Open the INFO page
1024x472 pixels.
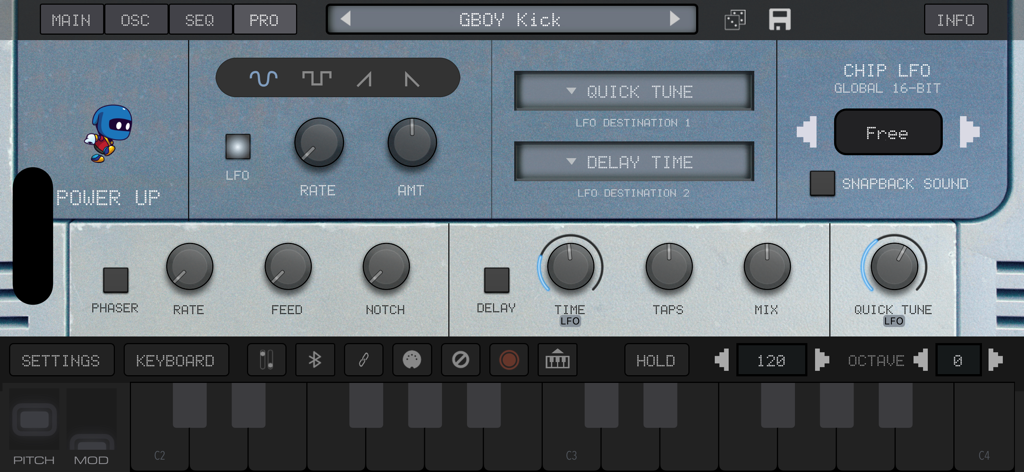coord(956,20)
